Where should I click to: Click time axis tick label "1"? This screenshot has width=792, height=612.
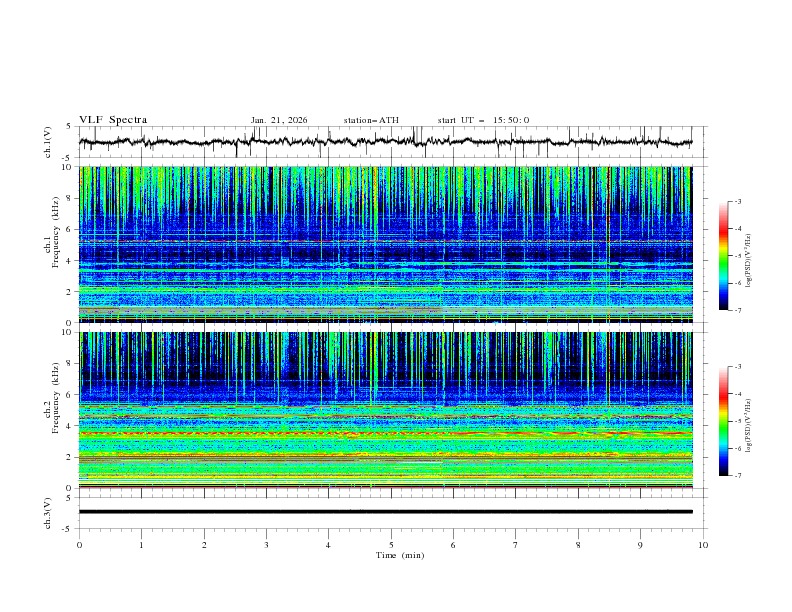(x=141, y=545)
